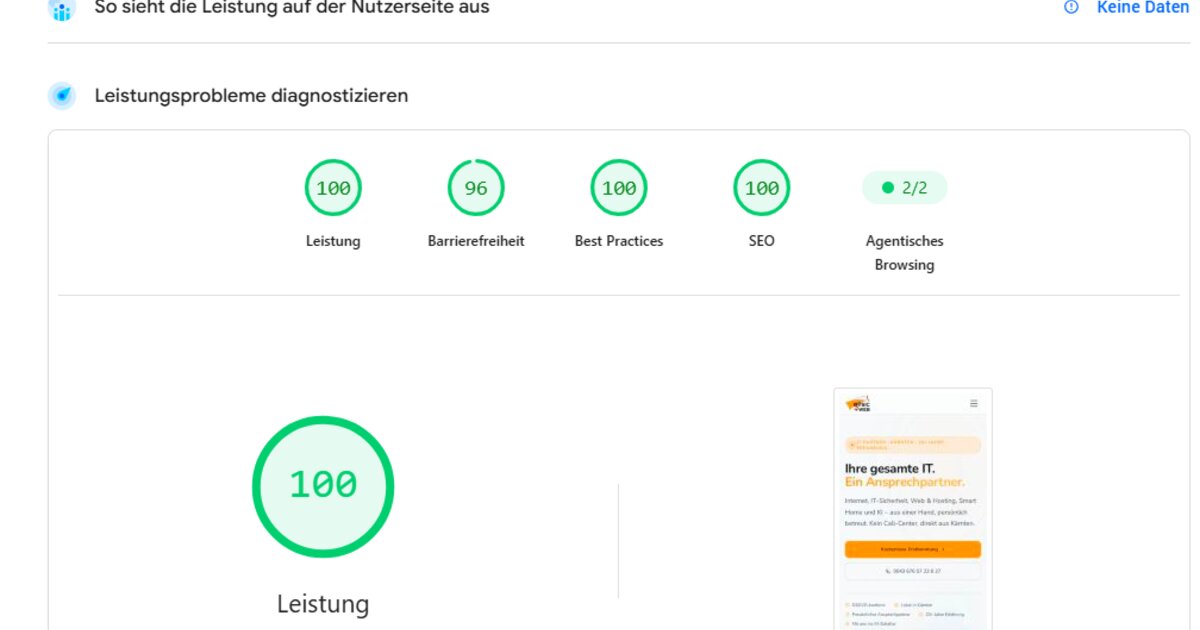Jump to the SEO score gauge
The width and height of the screenshot is (1200, 630).
(762, 188)
